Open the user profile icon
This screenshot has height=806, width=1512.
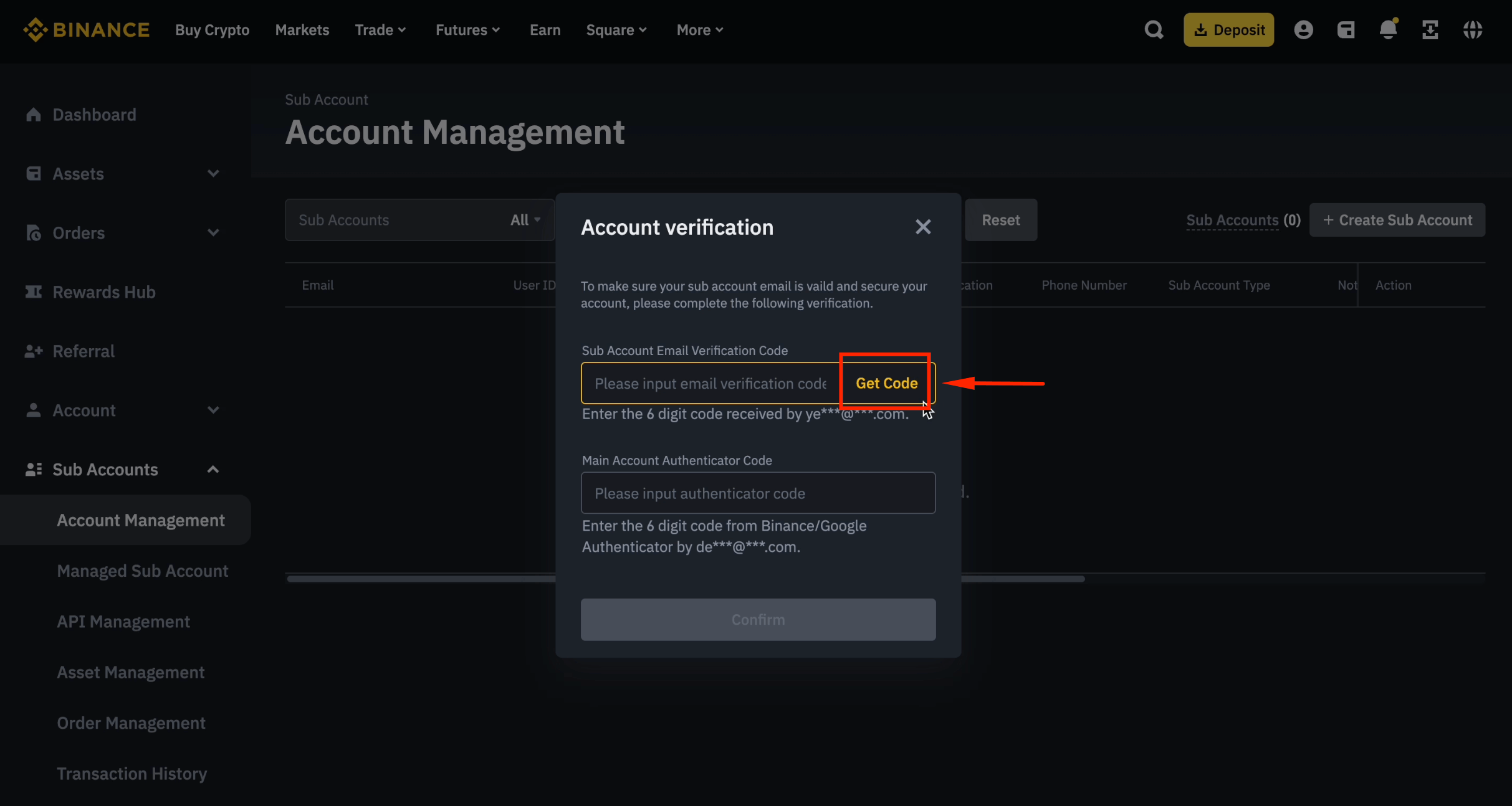point(1303,30)
